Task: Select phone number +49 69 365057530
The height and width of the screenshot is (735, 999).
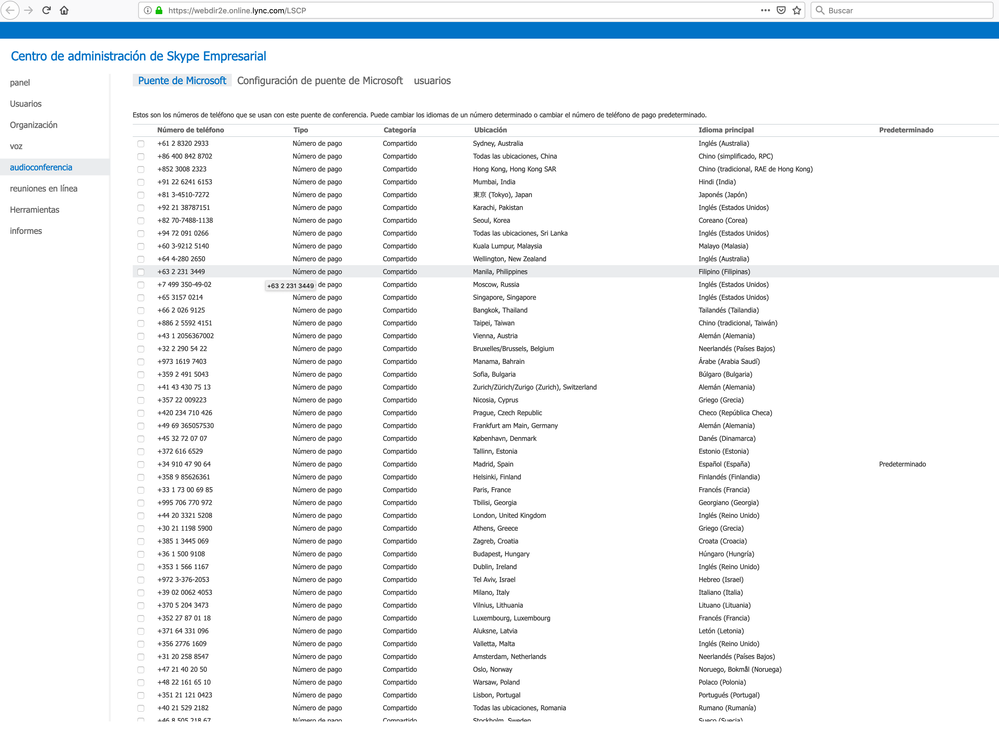Action: (x=185, y=425)
